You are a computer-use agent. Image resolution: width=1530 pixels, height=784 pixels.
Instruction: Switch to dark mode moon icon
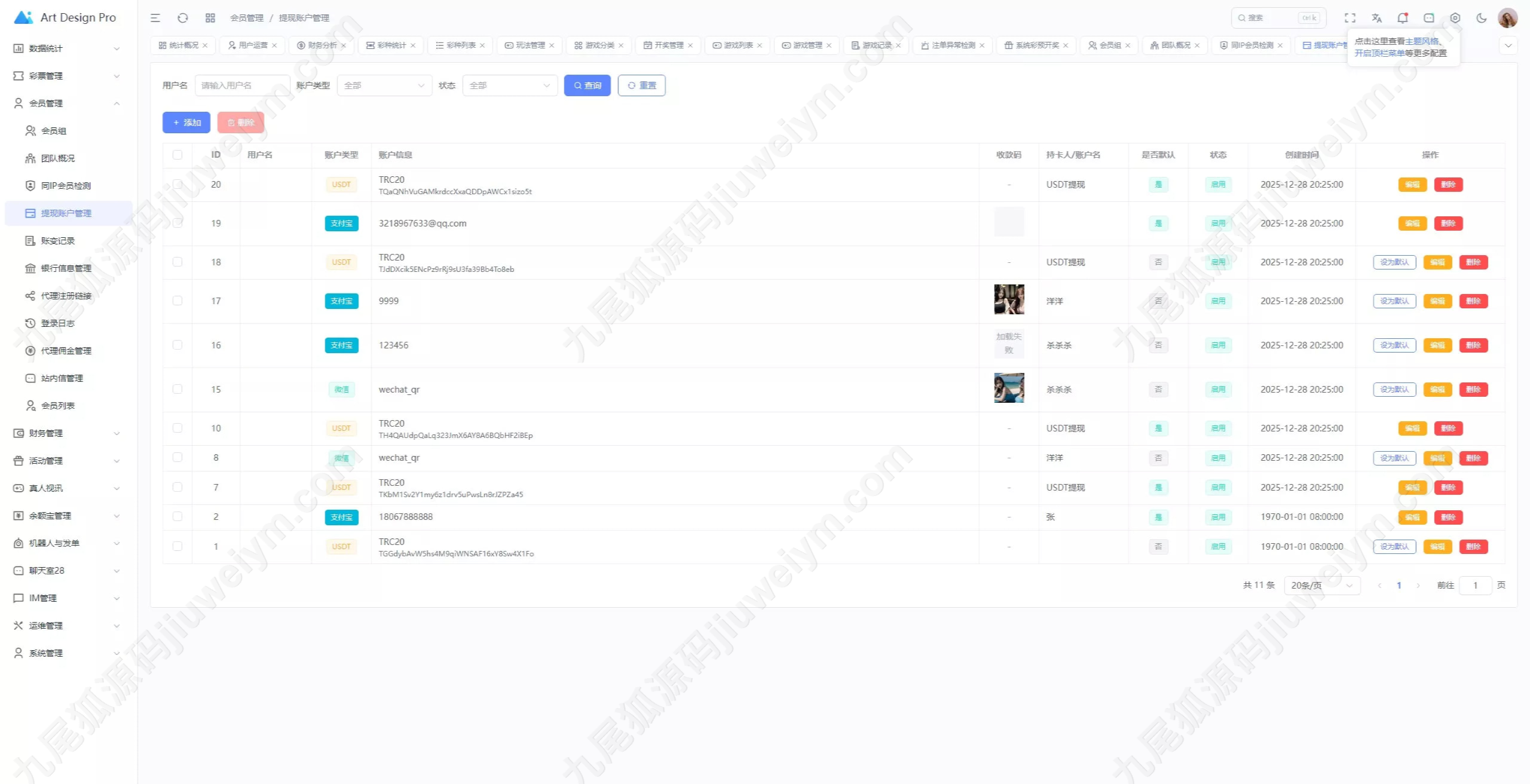1482,18
